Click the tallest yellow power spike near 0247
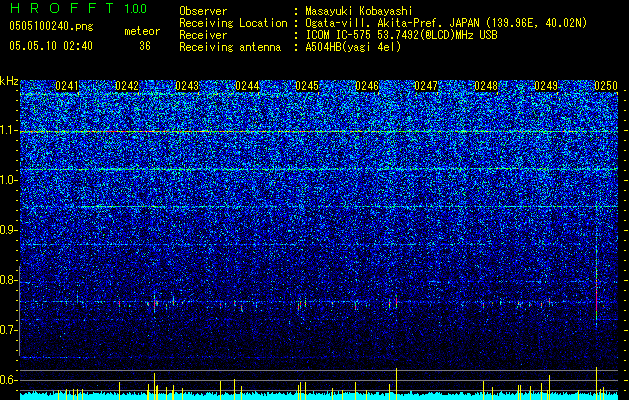 396,384
